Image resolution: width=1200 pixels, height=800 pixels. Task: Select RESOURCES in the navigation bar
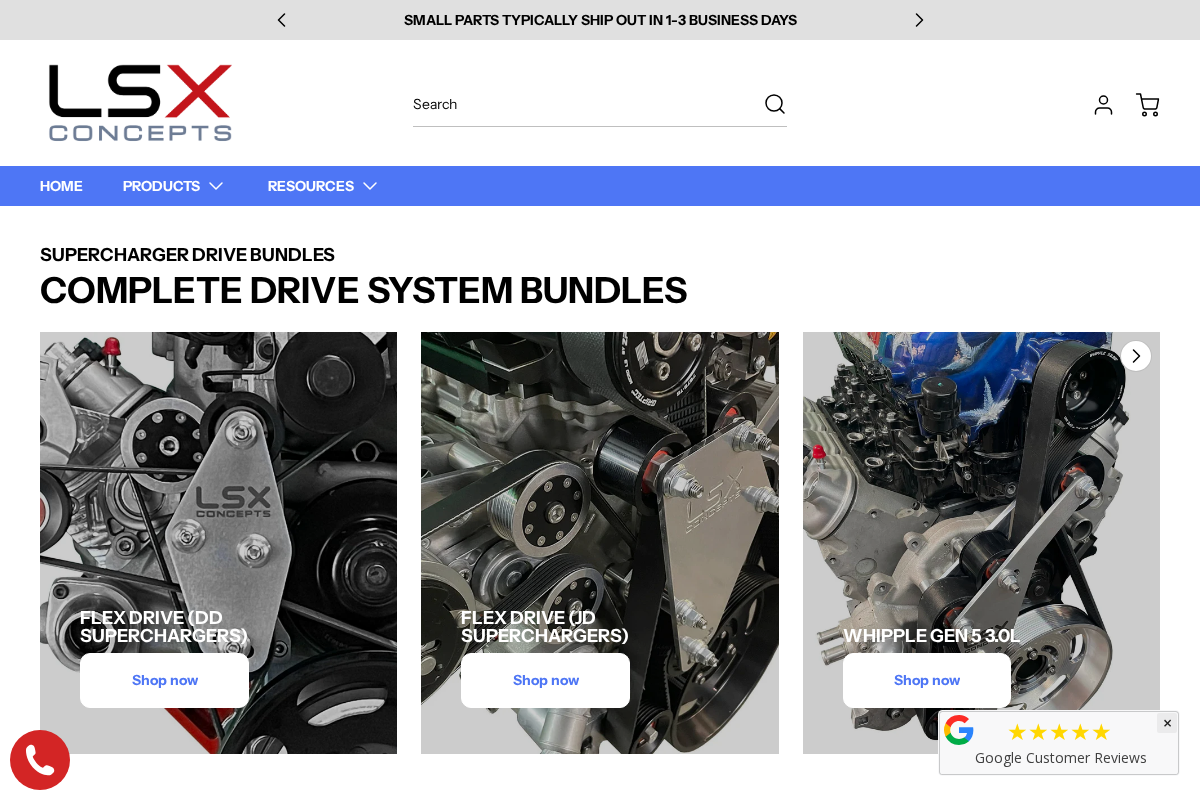click(x=311, y=186)
